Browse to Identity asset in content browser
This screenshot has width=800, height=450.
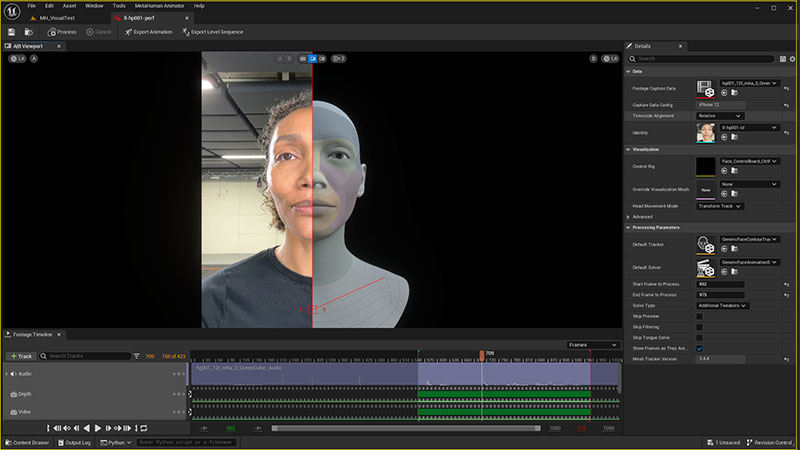click(734, 137)
